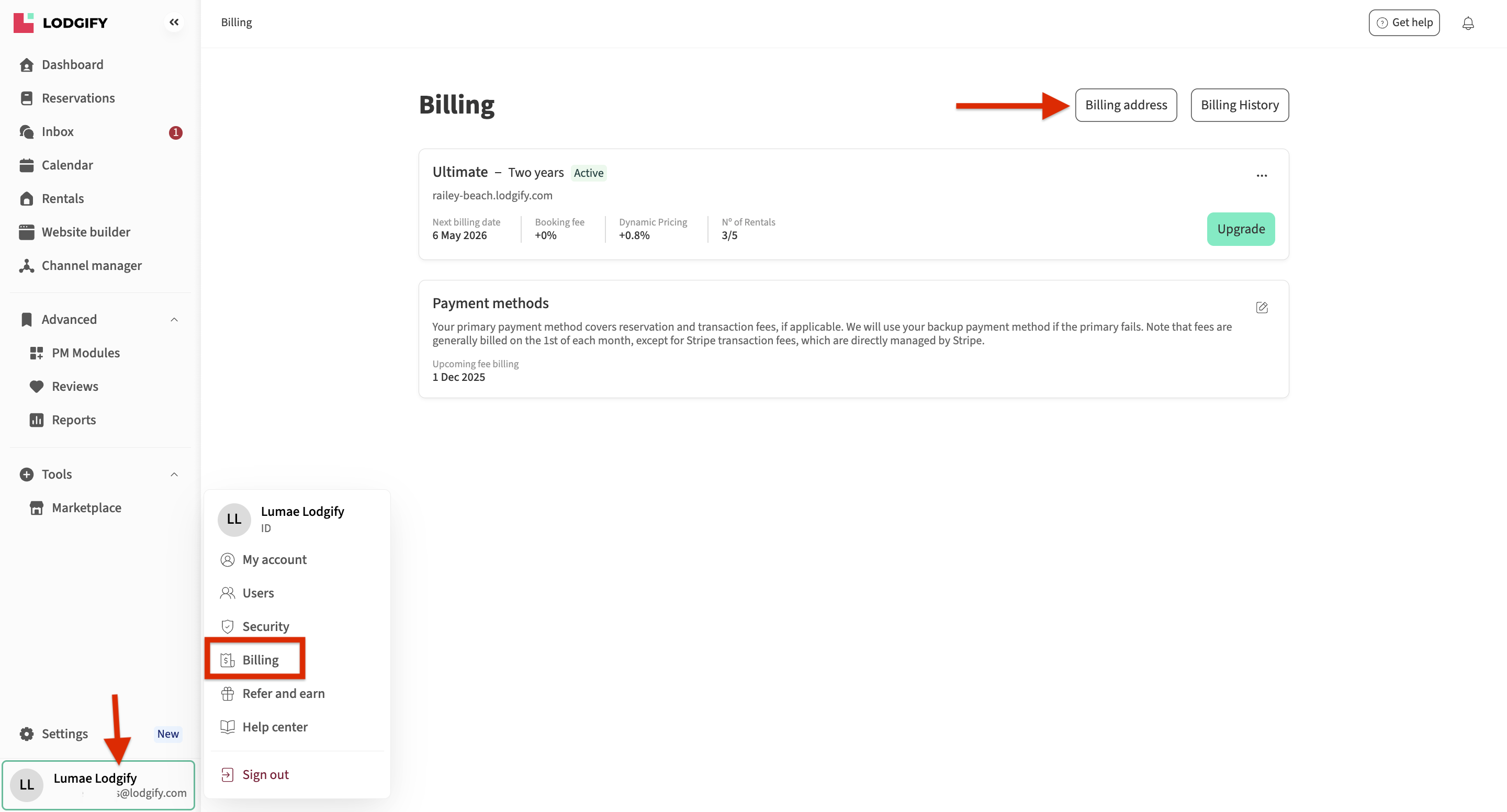1507x812 pixels.
Task: Click Sign out in account menu
Action: pos(265,774)
